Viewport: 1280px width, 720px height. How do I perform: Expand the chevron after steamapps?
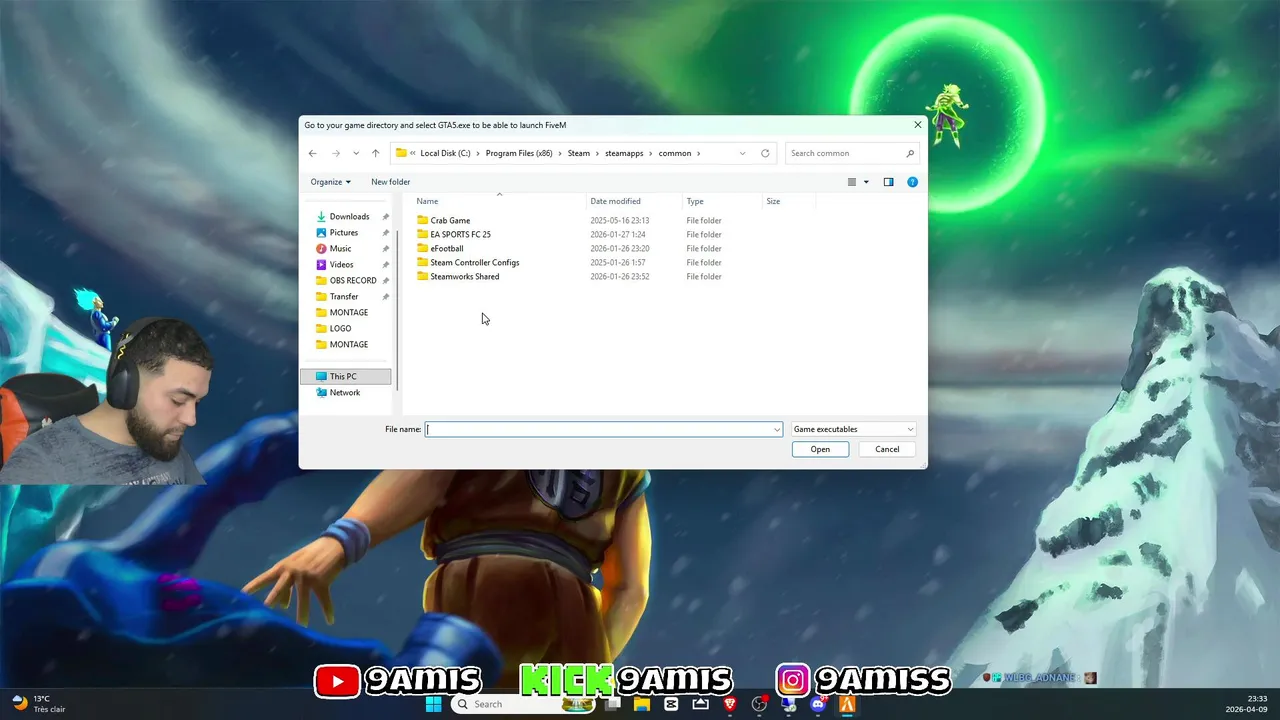650,153
